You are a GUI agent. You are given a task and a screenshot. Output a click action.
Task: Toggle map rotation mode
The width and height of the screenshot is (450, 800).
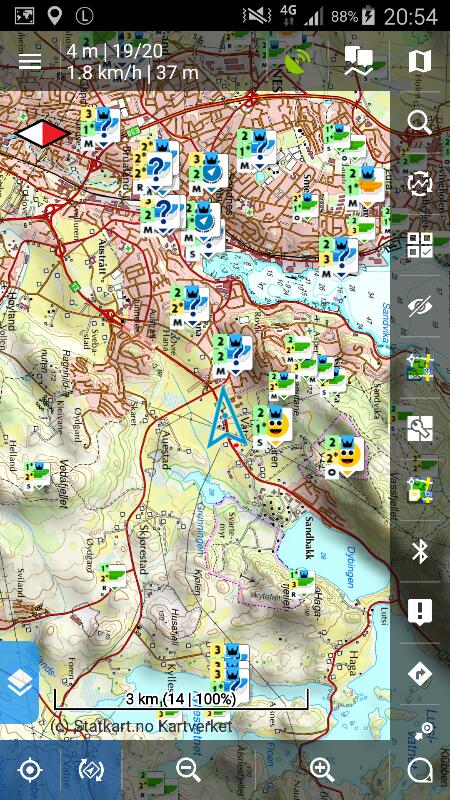91,770
